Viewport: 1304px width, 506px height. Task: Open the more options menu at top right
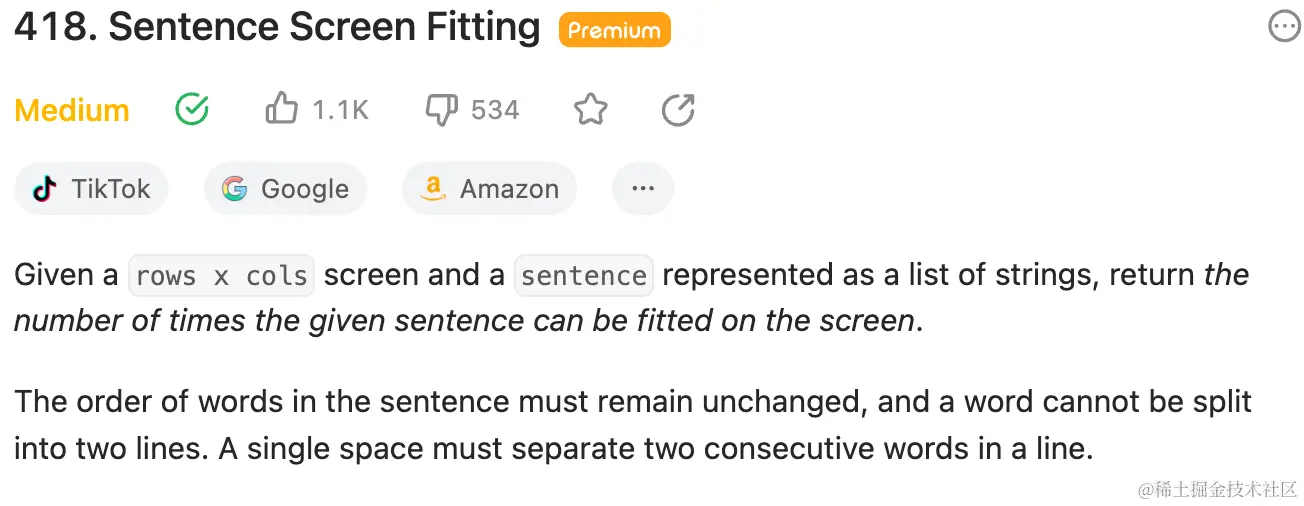[x=1284, y=28]
